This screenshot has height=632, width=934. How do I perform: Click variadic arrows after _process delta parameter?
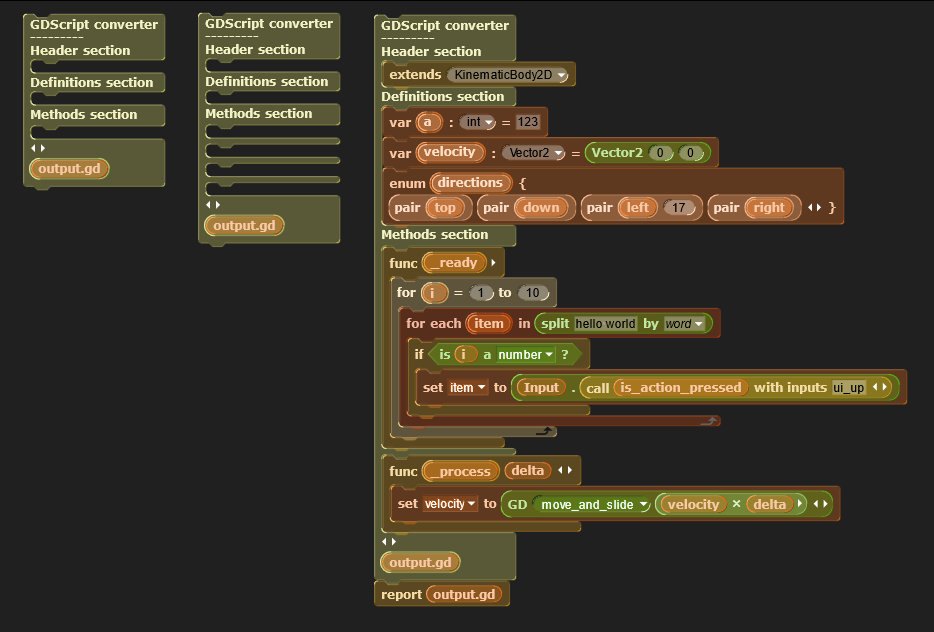click(x=565, y=471)
